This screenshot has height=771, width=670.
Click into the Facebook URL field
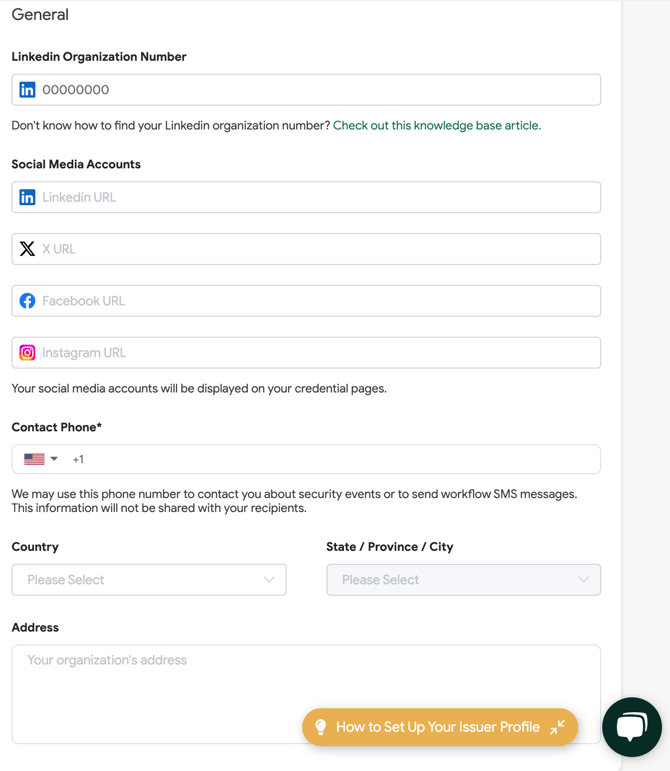click(306, 301)
